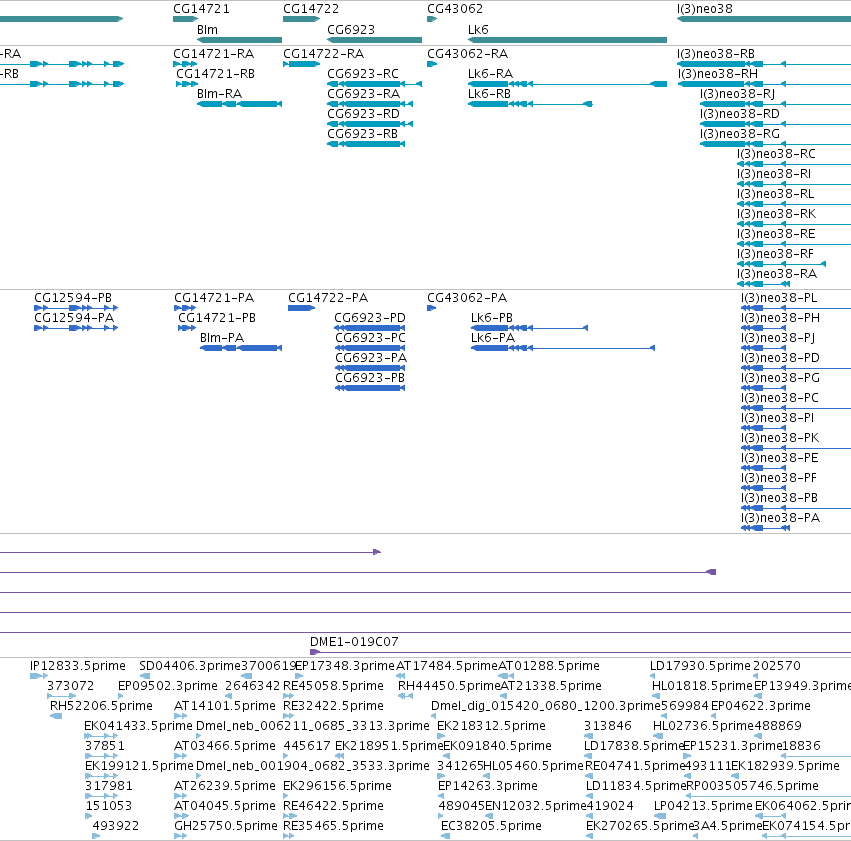This screenshot has height=841, width=851.
Task: Click protein CG12594-PB
Action: click(x=73, y=298)
